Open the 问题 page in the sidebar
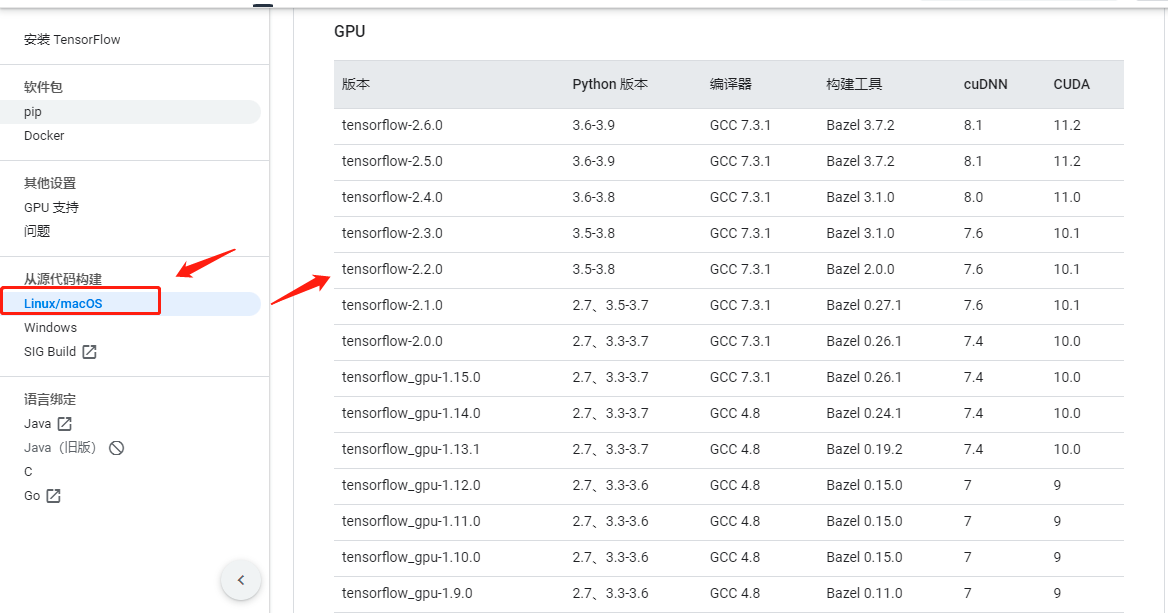This screenshot has width=1168, height=613. 36,231
